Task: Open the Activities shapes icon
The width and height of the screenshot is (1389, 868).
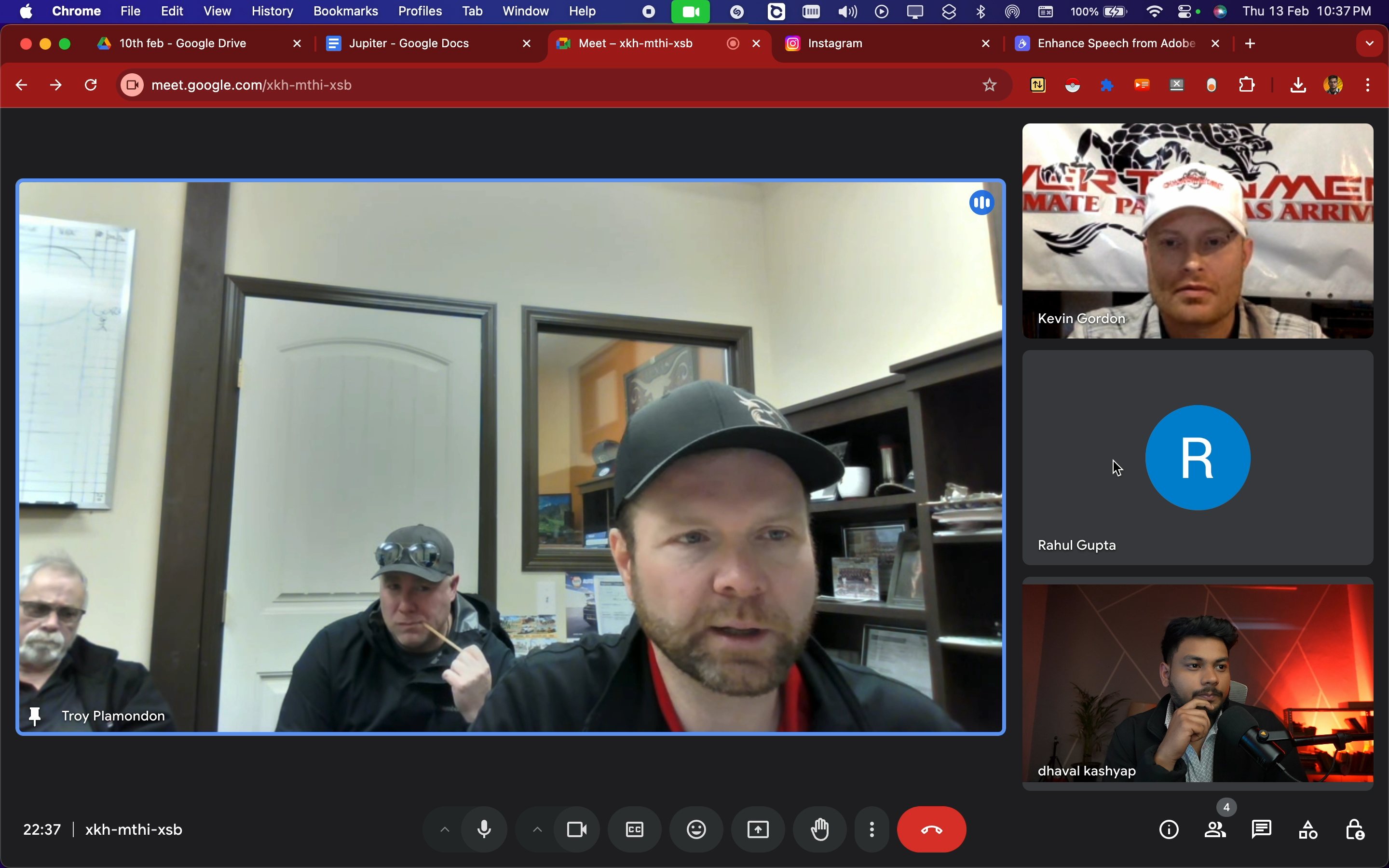Action: [x=1308, y=829]
